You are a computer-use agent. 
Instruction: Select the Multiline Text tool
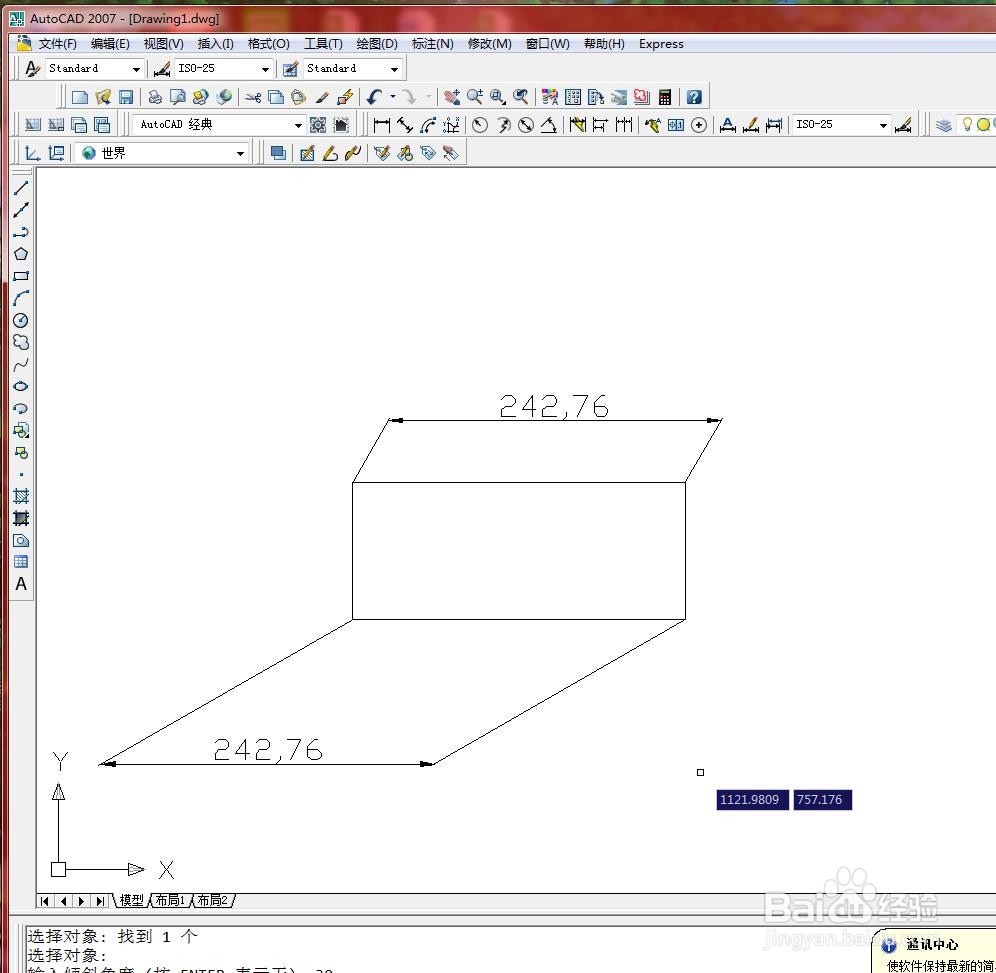21,584
